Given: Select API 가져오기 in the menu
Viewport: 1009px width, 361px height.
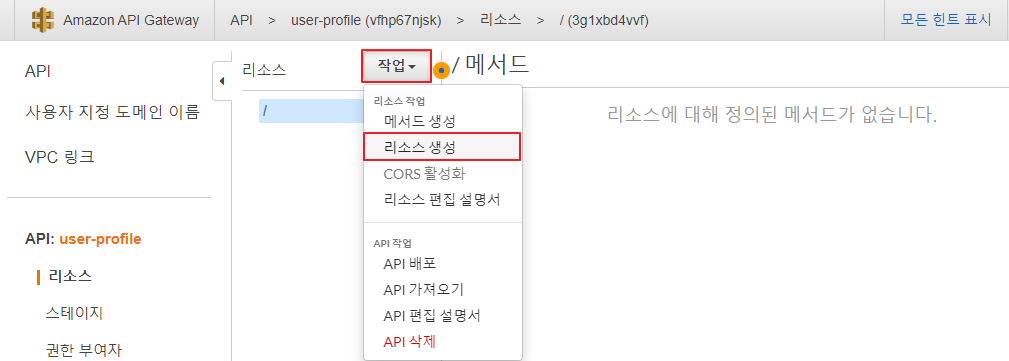Looking at the screenshot, I should [x=423, y=290].
